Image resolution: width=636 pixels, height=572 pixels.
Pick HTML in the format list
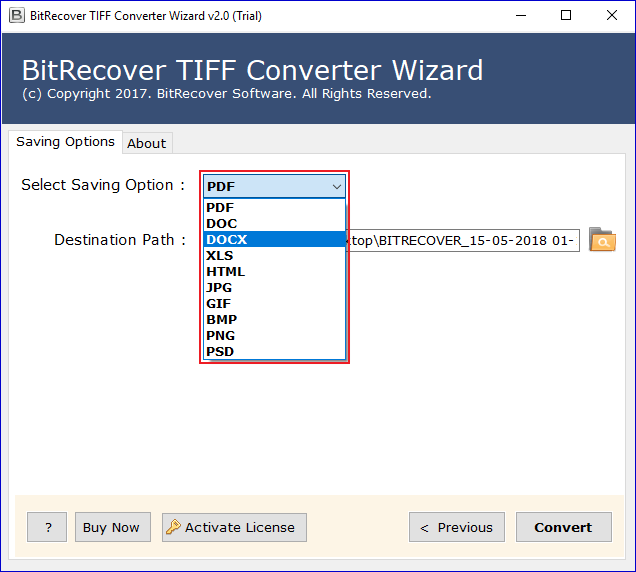[x=274, y=271]
